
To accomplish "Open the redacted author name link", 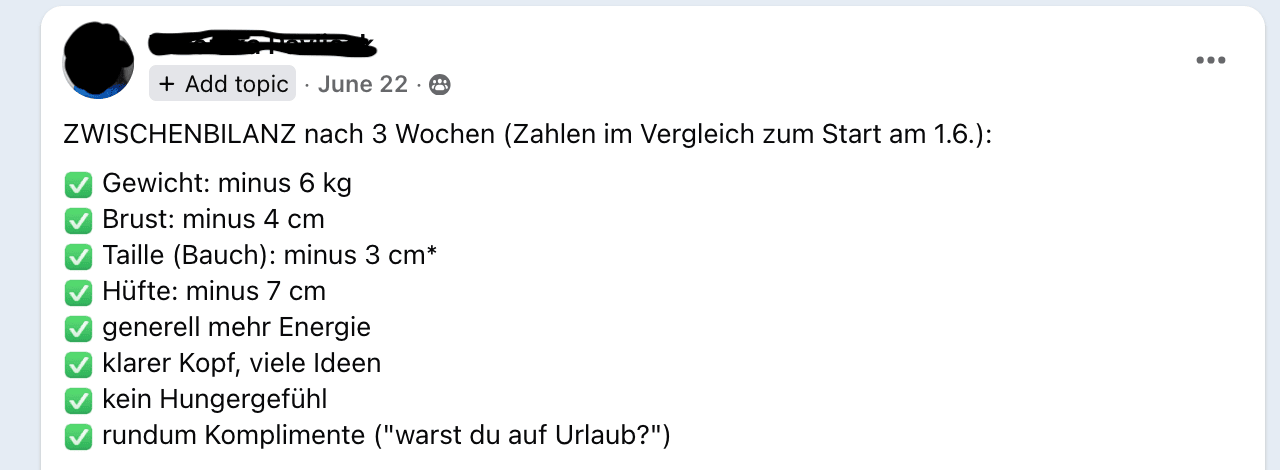I will (262, 44).
